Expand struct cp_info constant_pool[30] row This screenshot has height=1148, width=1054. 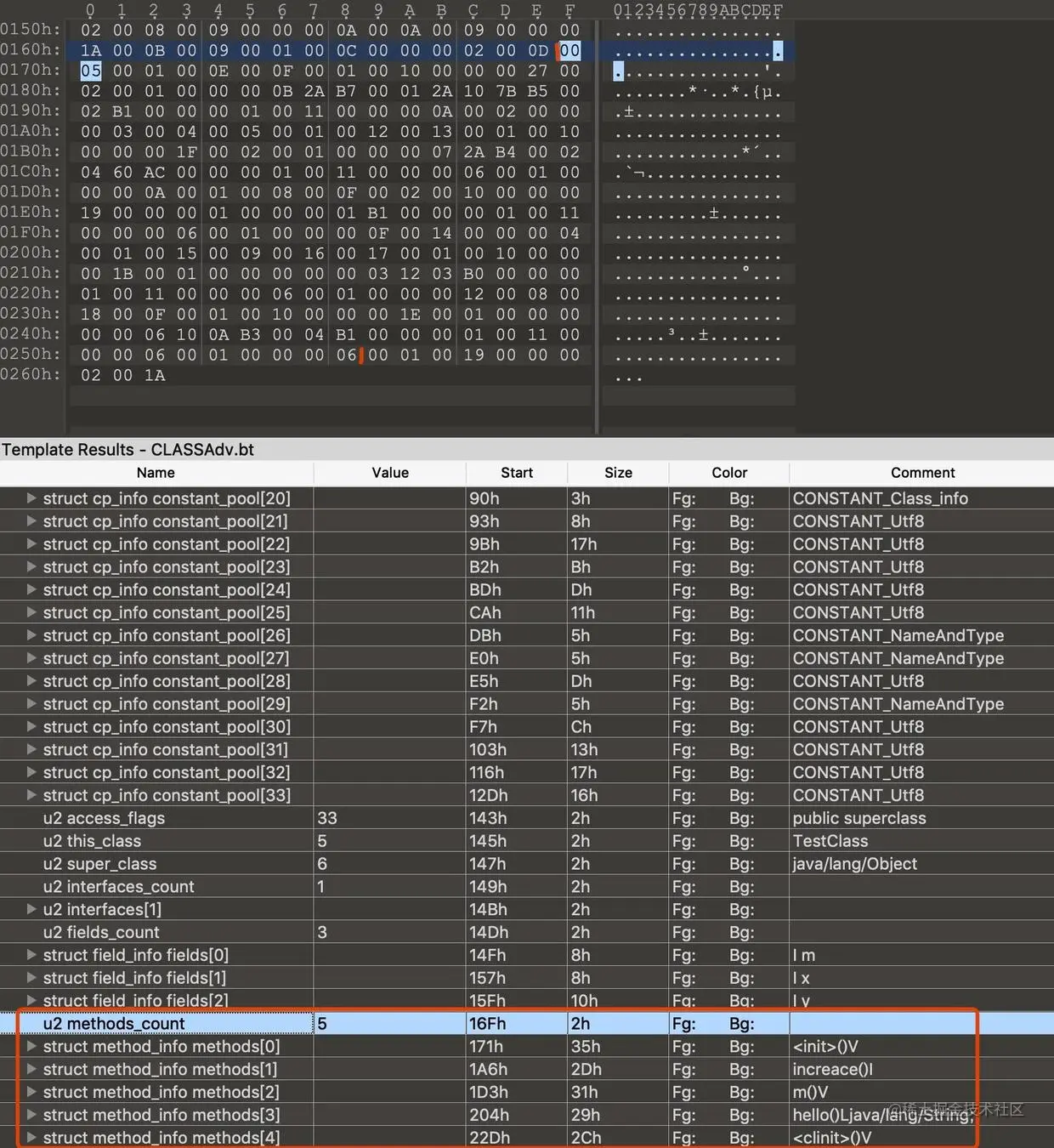31,727
